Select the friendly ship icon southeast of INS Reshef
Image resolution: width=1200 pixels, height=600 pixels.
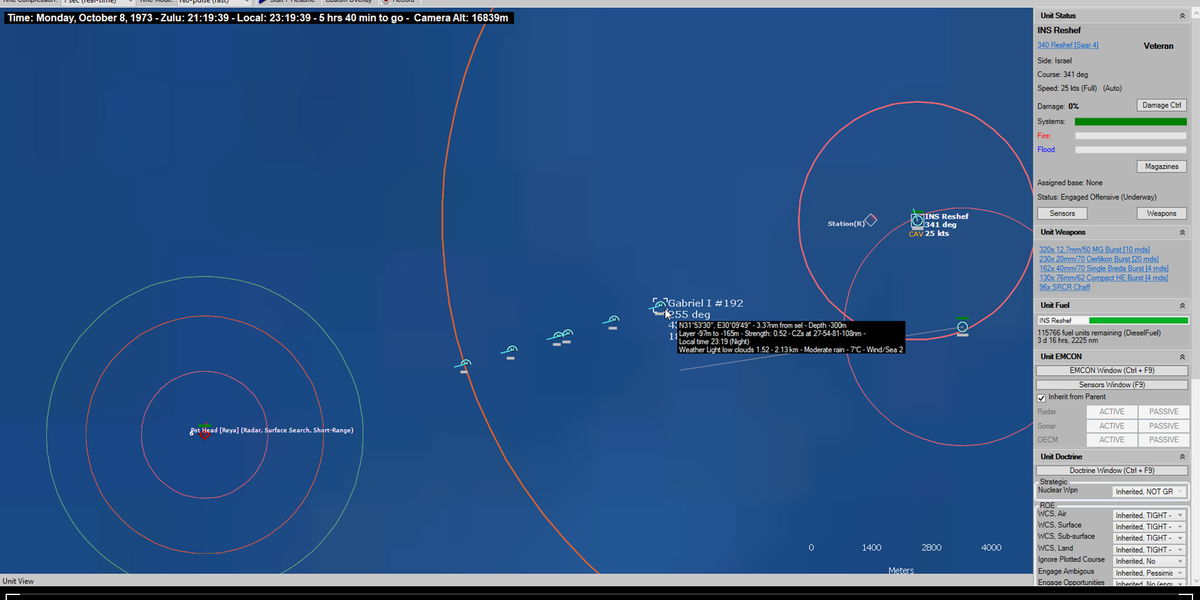(x=962, y=327)
